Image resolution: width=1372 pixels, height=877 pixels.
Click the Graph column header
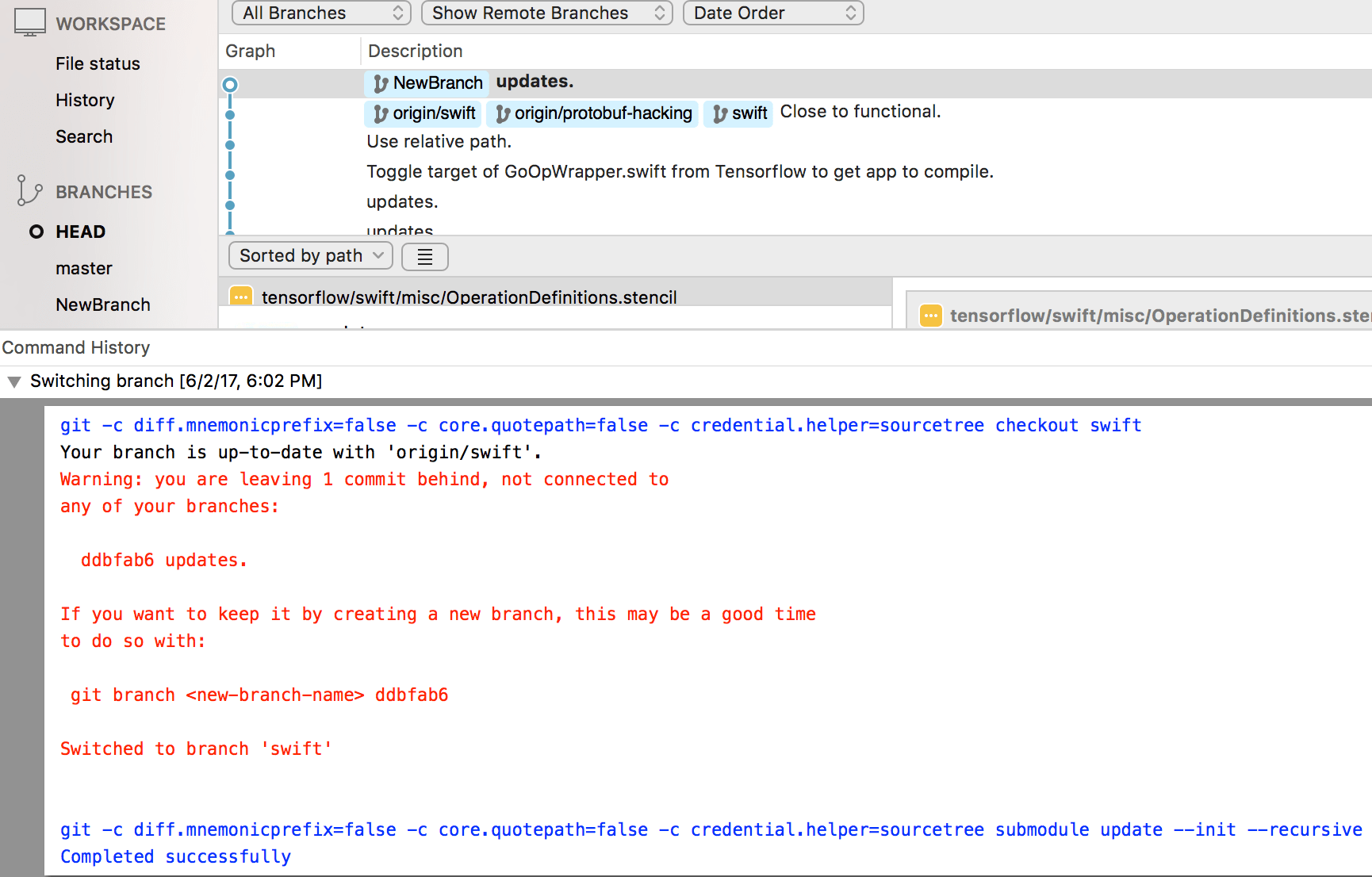(250, 51)
